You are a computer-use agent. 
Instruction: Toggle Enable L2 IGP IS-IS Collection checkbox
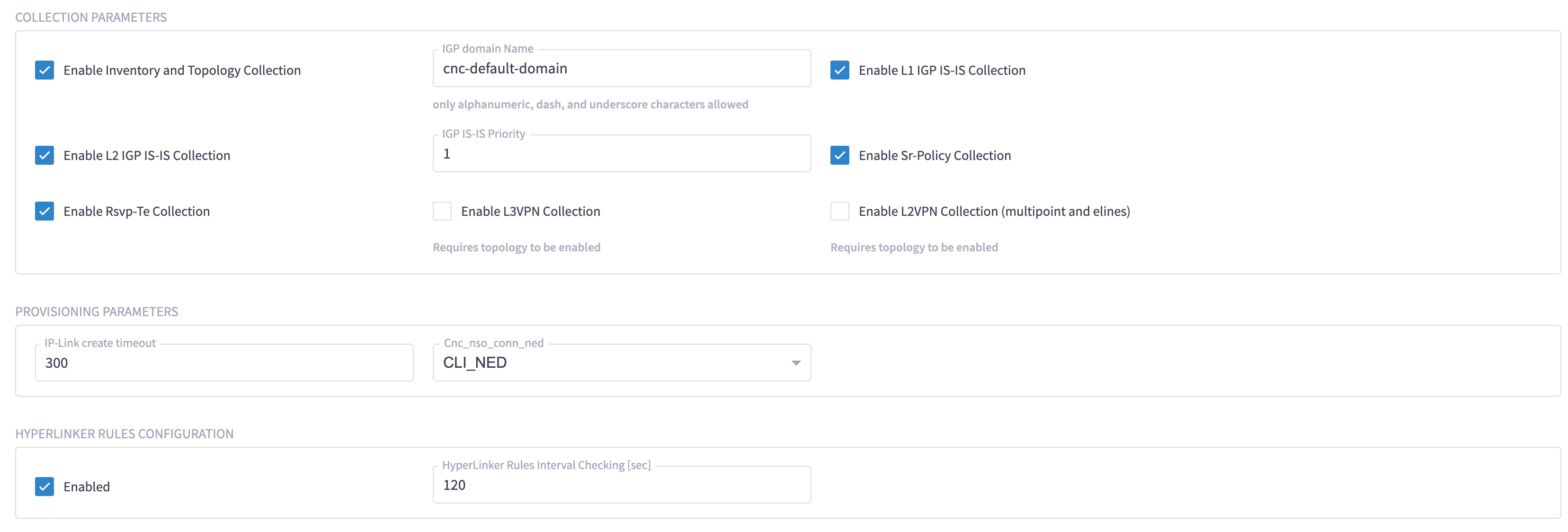pos(45,155)
